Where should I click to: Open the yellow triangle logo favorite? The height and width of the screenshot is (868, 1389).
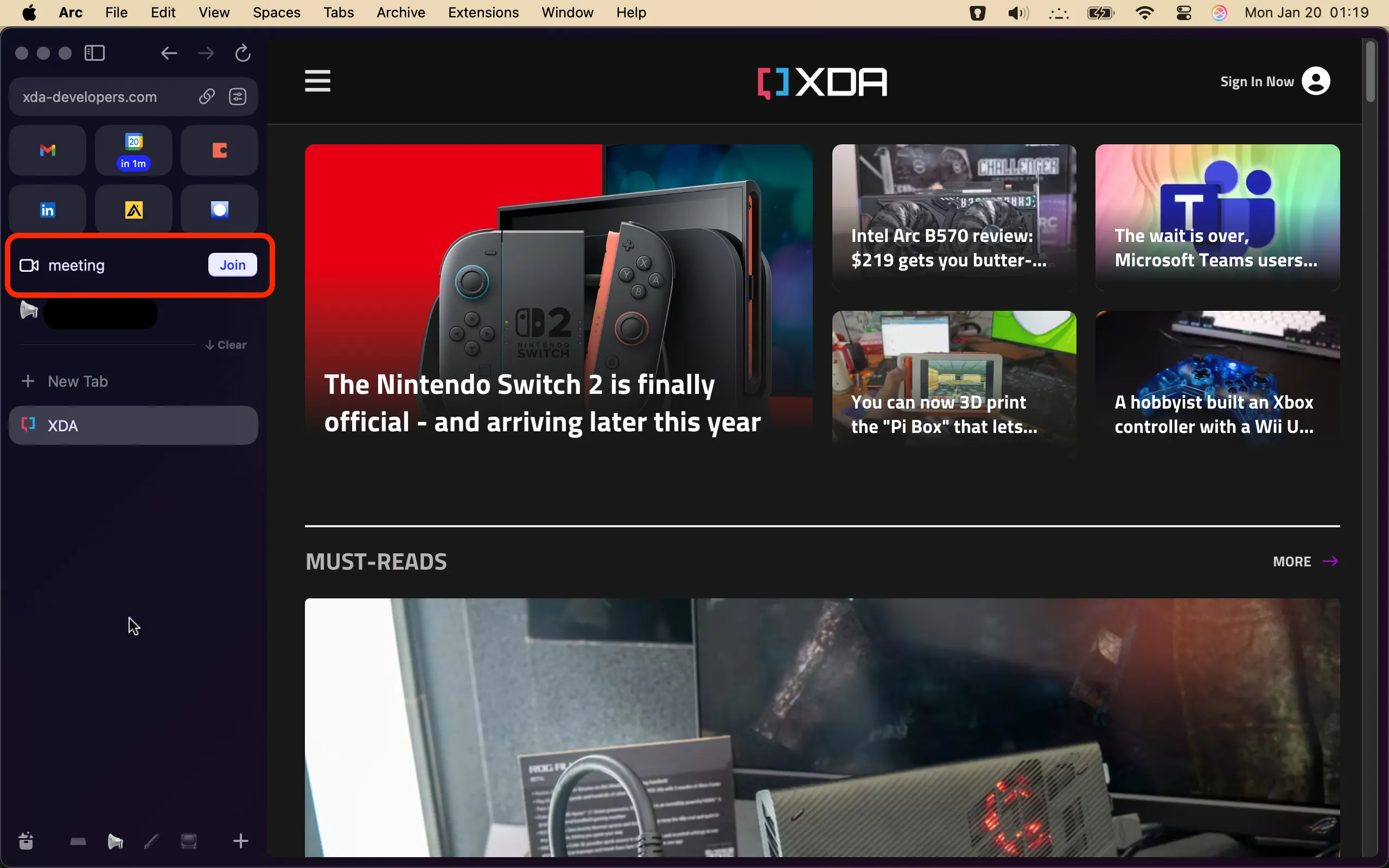tap(133, 209)
